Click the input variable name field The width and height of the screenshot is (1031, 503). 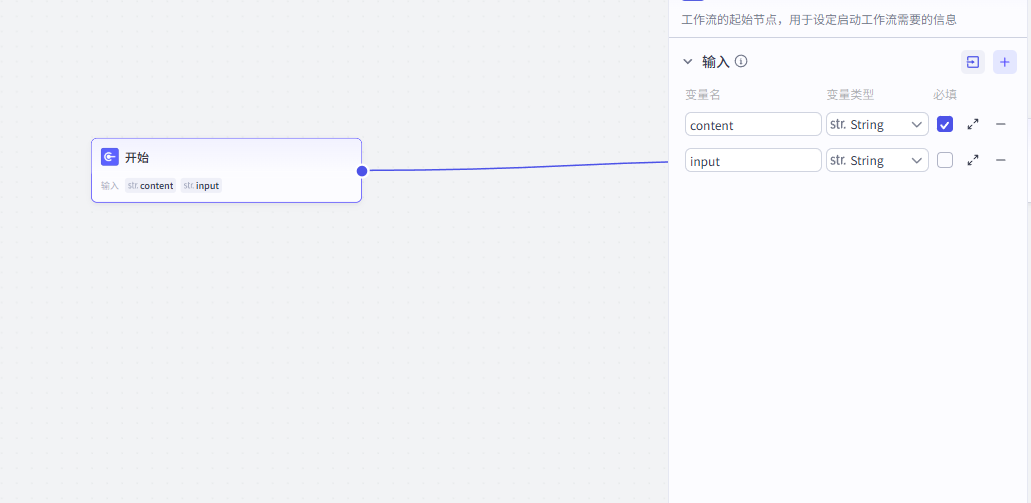(x=752, y=160)
